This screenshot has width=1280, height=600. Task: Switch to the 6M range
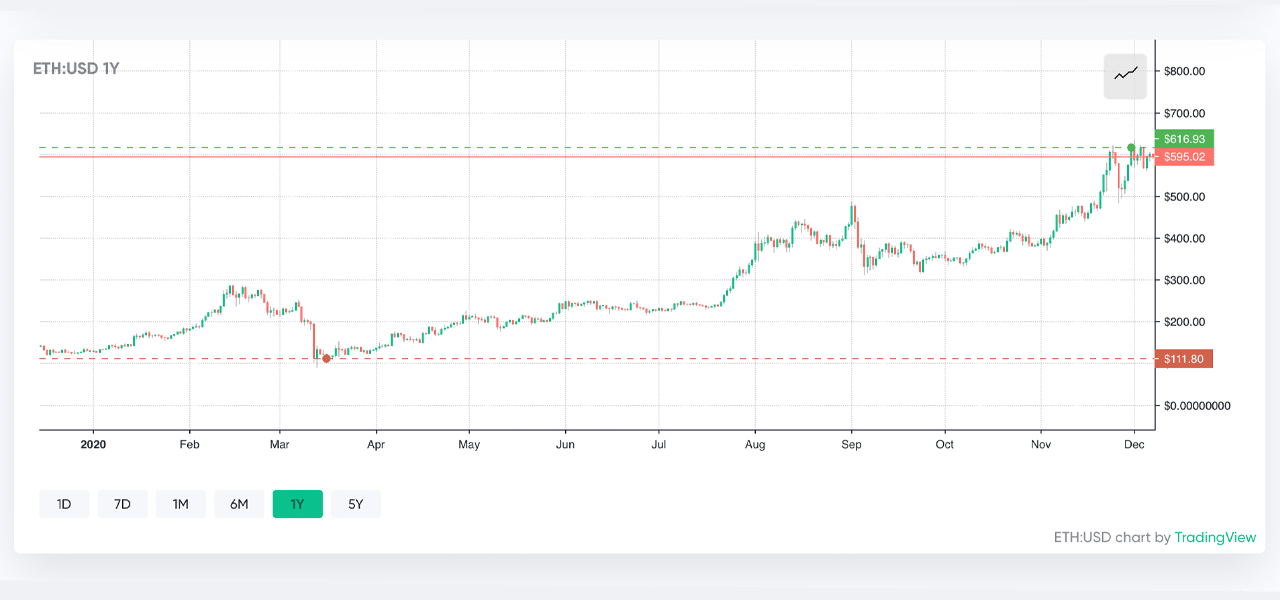(239, 504)
